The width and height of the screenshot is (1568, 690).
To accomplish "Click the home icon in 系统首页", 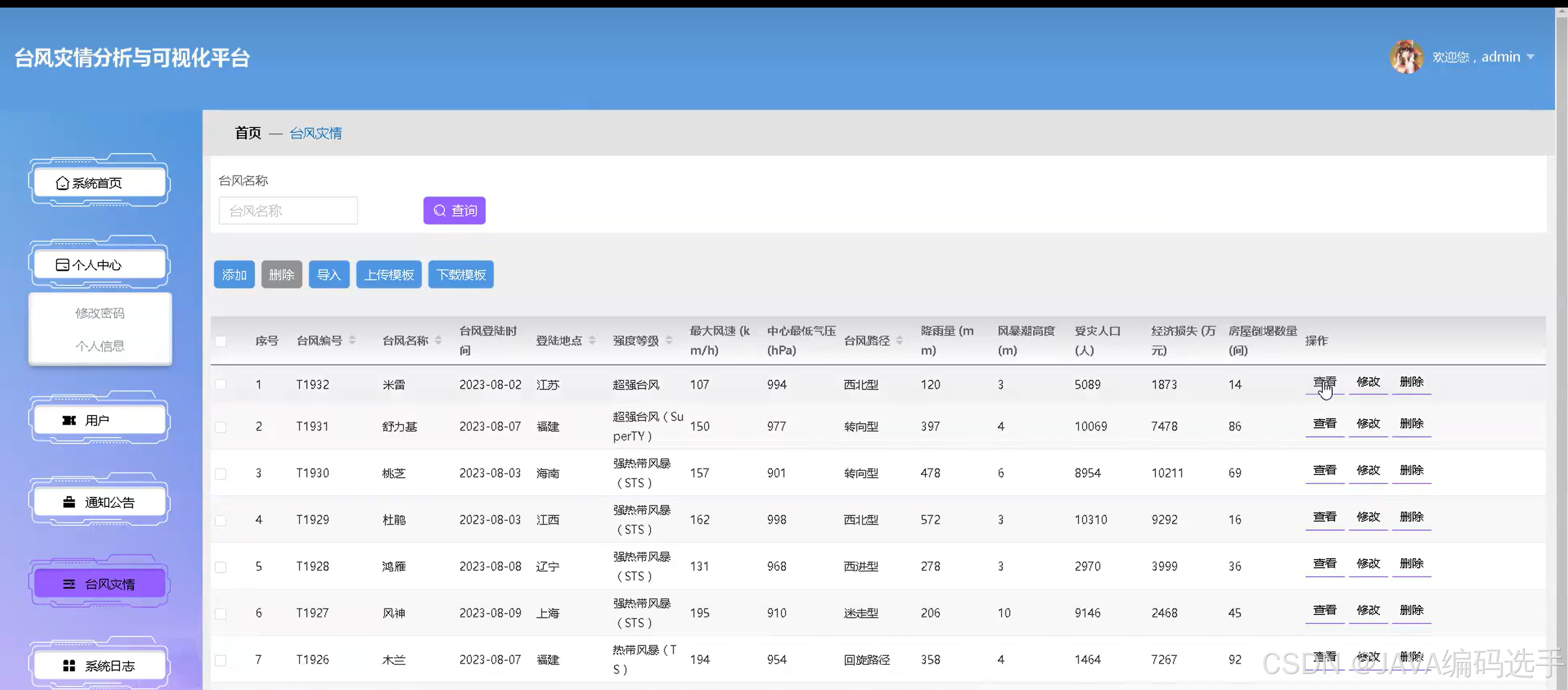I will tap(62, 183).
